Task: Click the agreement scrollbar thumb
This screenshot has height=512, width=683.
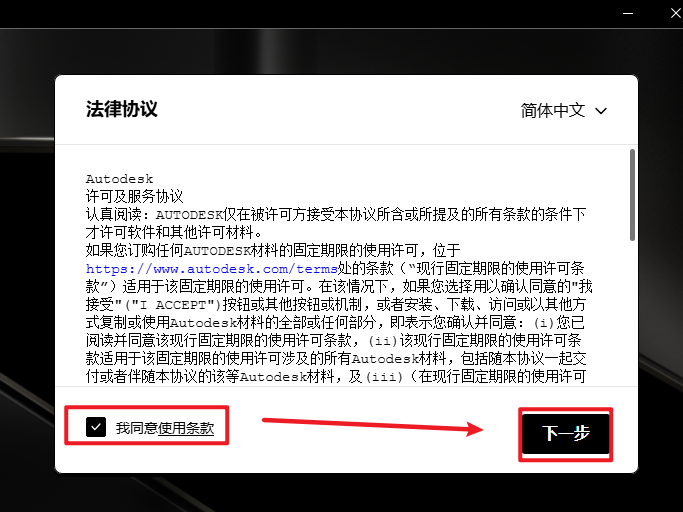Action: pyautogui.click(x=632, y=195)
